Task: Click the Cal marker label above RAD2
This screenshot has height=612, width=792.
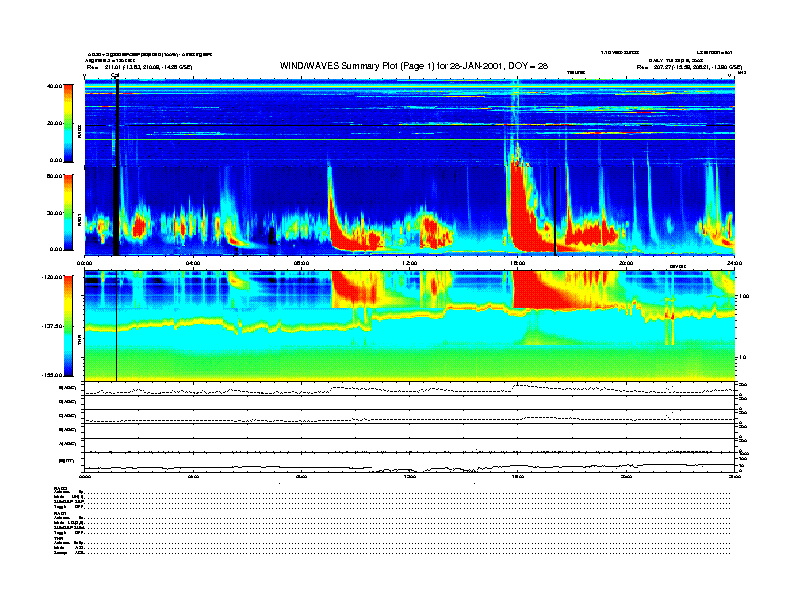Action: click(115, 75)
